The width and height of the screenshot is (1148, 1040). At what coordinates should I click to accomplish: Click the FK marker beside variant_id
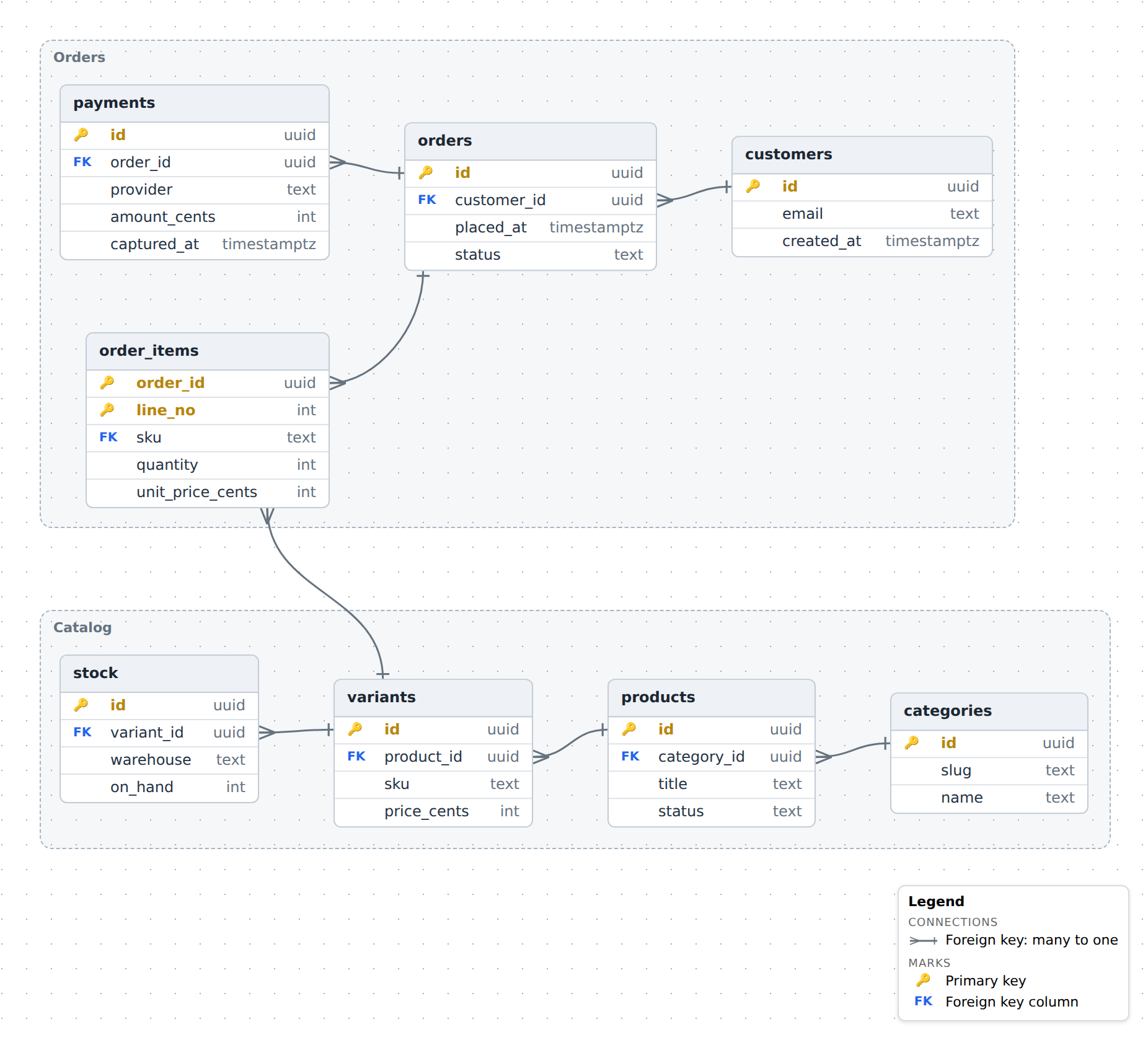pyautogui.click(x=82, y=732)
